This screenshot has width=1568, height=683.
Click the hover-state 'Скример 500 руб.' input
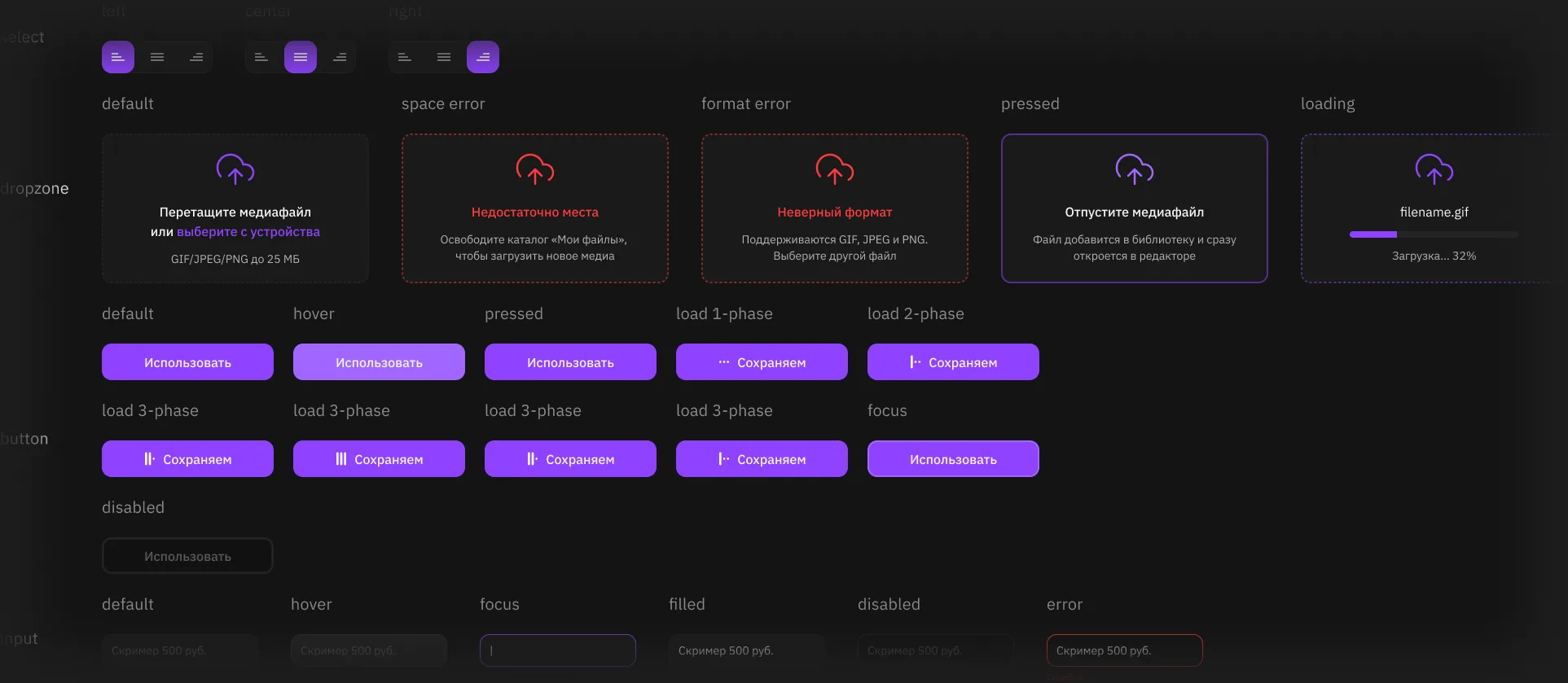[x=369, y=650]
